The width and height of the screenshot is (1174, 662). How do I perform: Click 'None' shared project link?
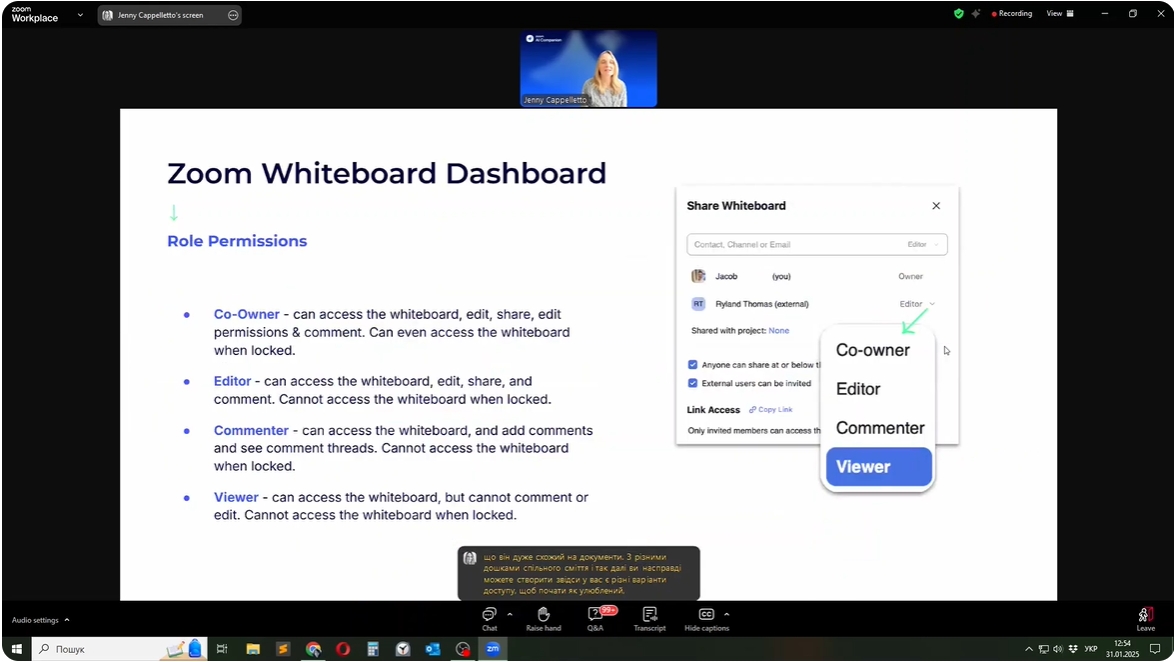779,330
